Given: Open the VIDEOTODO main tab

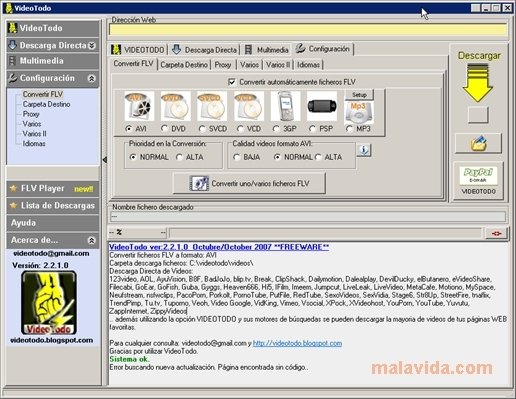Looking at the screenshot, I should (x=138, y=50).
